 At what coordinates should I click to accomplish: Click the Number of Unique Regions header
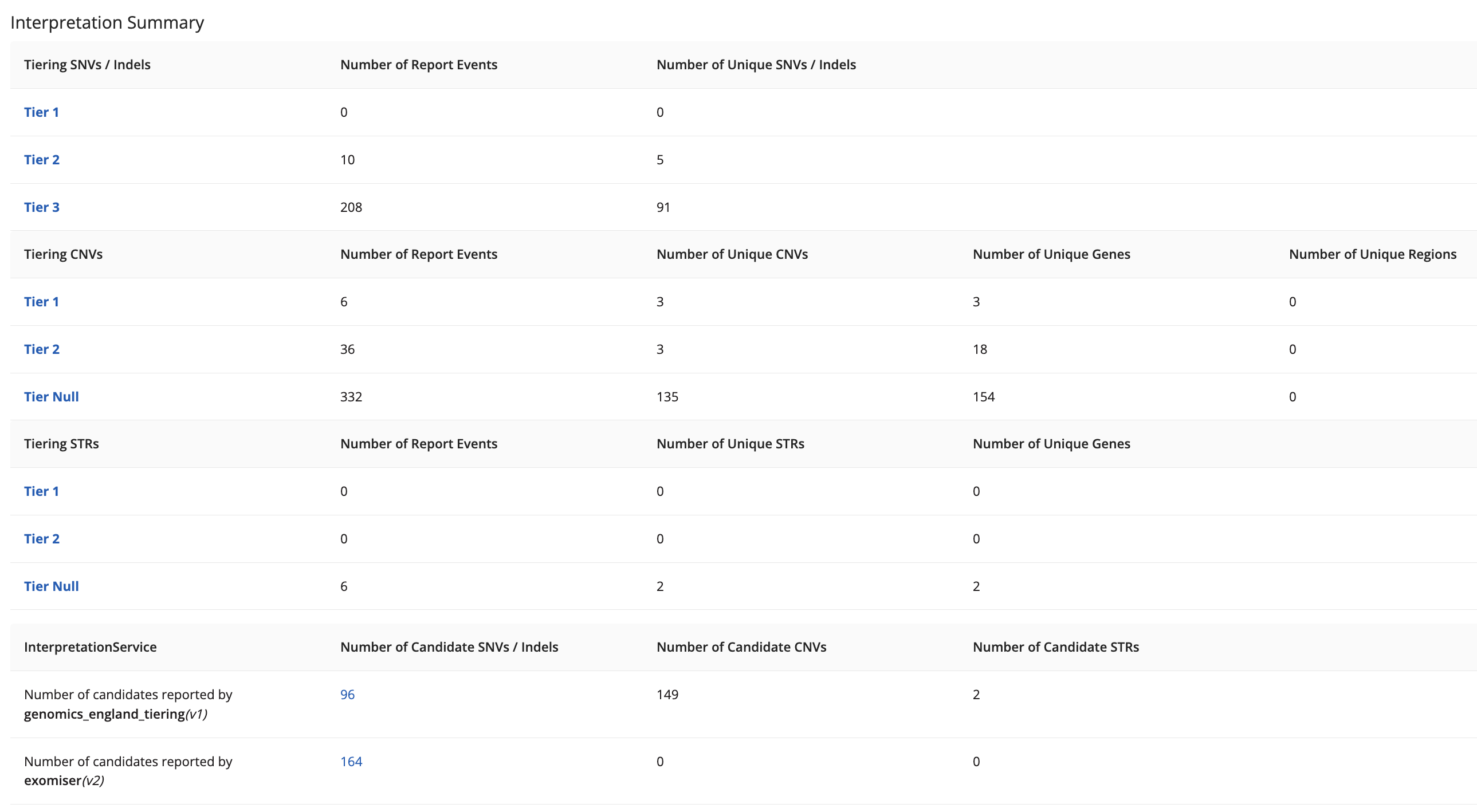[1372, 254]
